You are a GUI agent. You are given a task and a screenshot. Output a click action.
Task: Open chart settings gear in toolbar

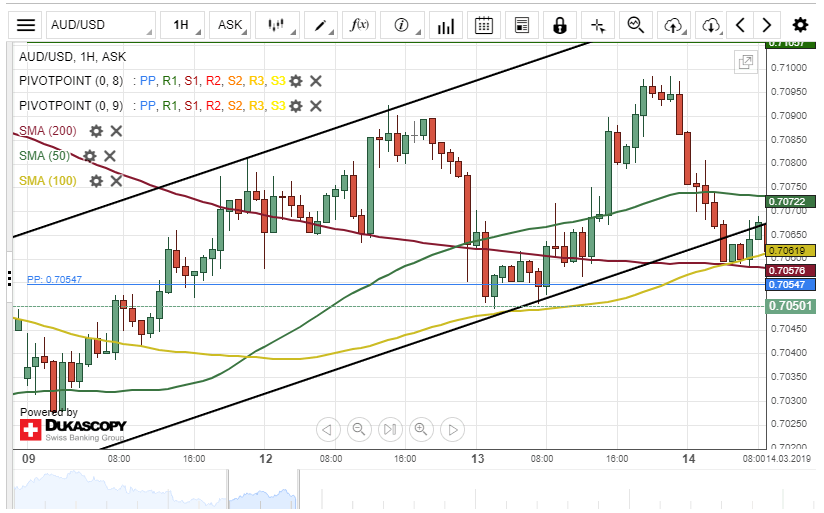pos(800,25)
